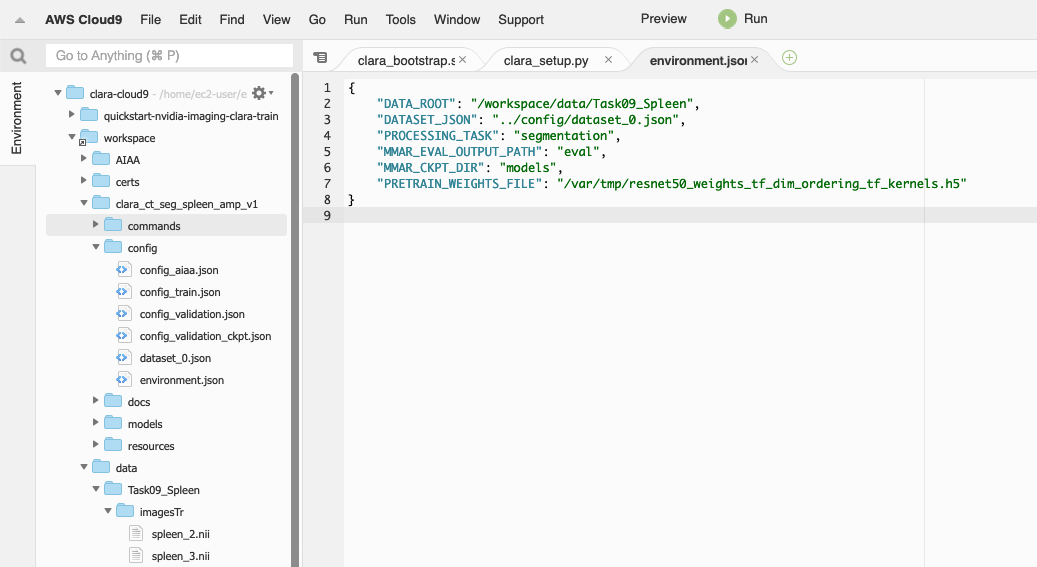This screenshot has width=1037, height=567.
Task: Add a new tab with the plus icon
Action: (789, 58)
